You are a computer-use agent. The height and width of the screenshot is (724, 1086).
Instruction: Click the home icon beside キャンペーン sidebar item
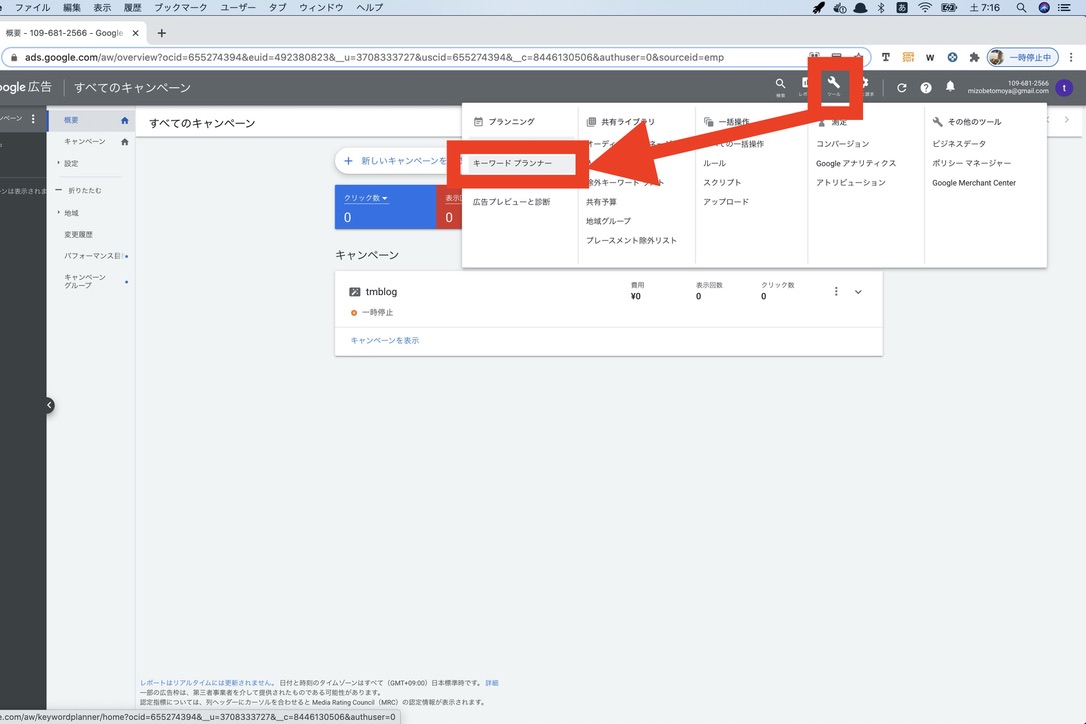click(125, 142)
